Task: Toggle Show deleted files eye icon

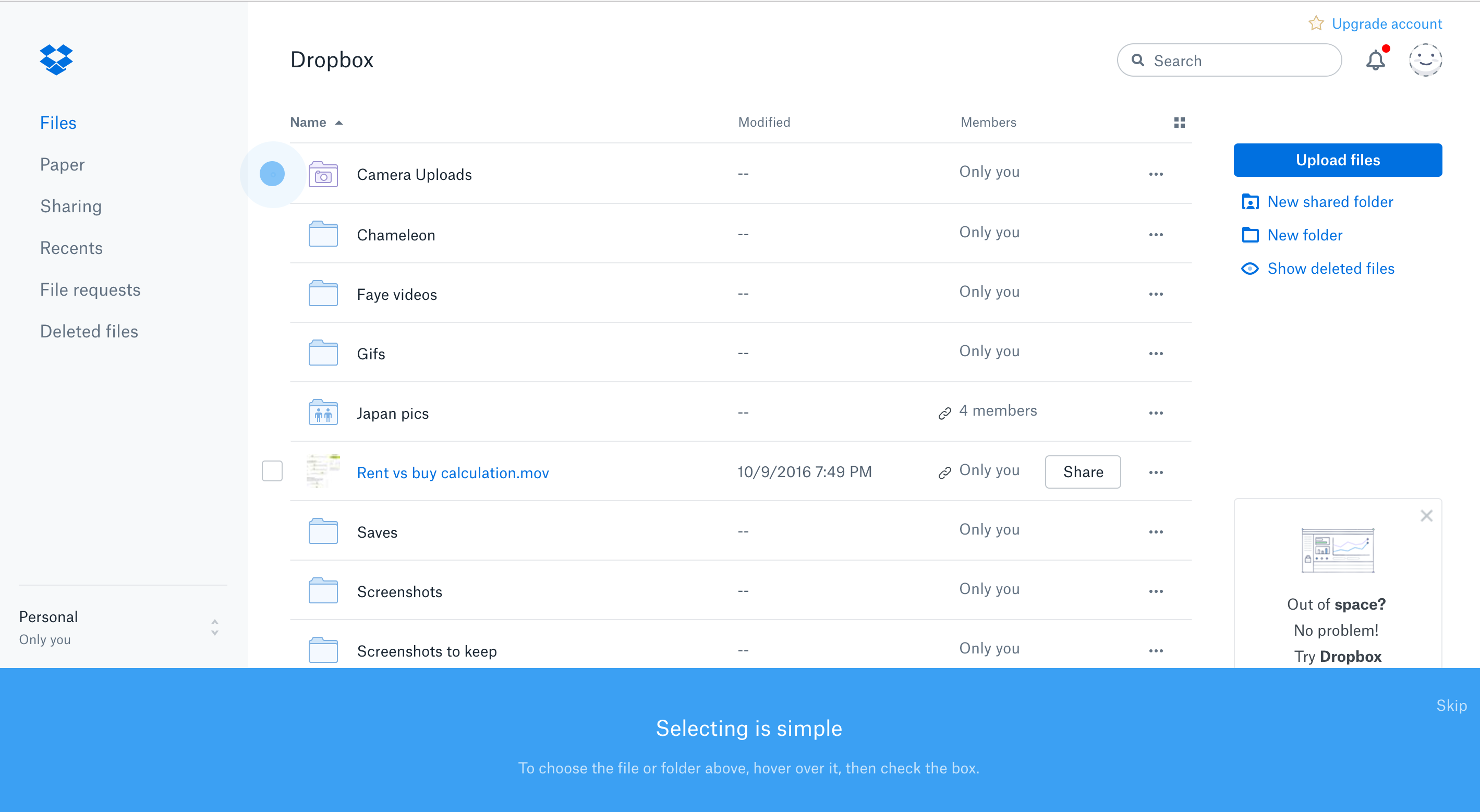Action: tap(1250, 269)
